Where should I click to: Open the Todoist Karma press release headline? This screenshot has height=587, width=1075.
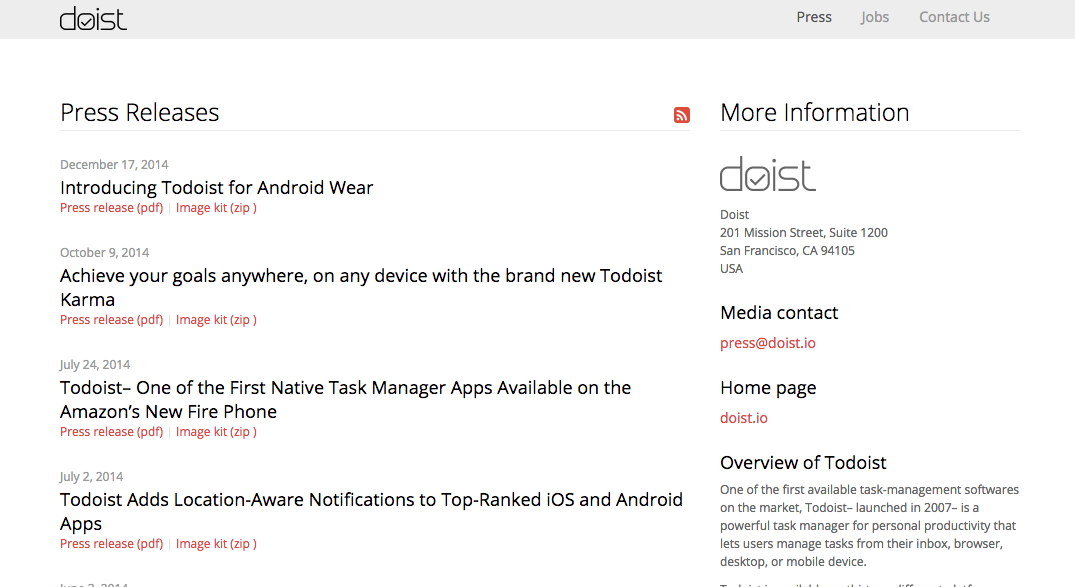(x=361, y=287)
